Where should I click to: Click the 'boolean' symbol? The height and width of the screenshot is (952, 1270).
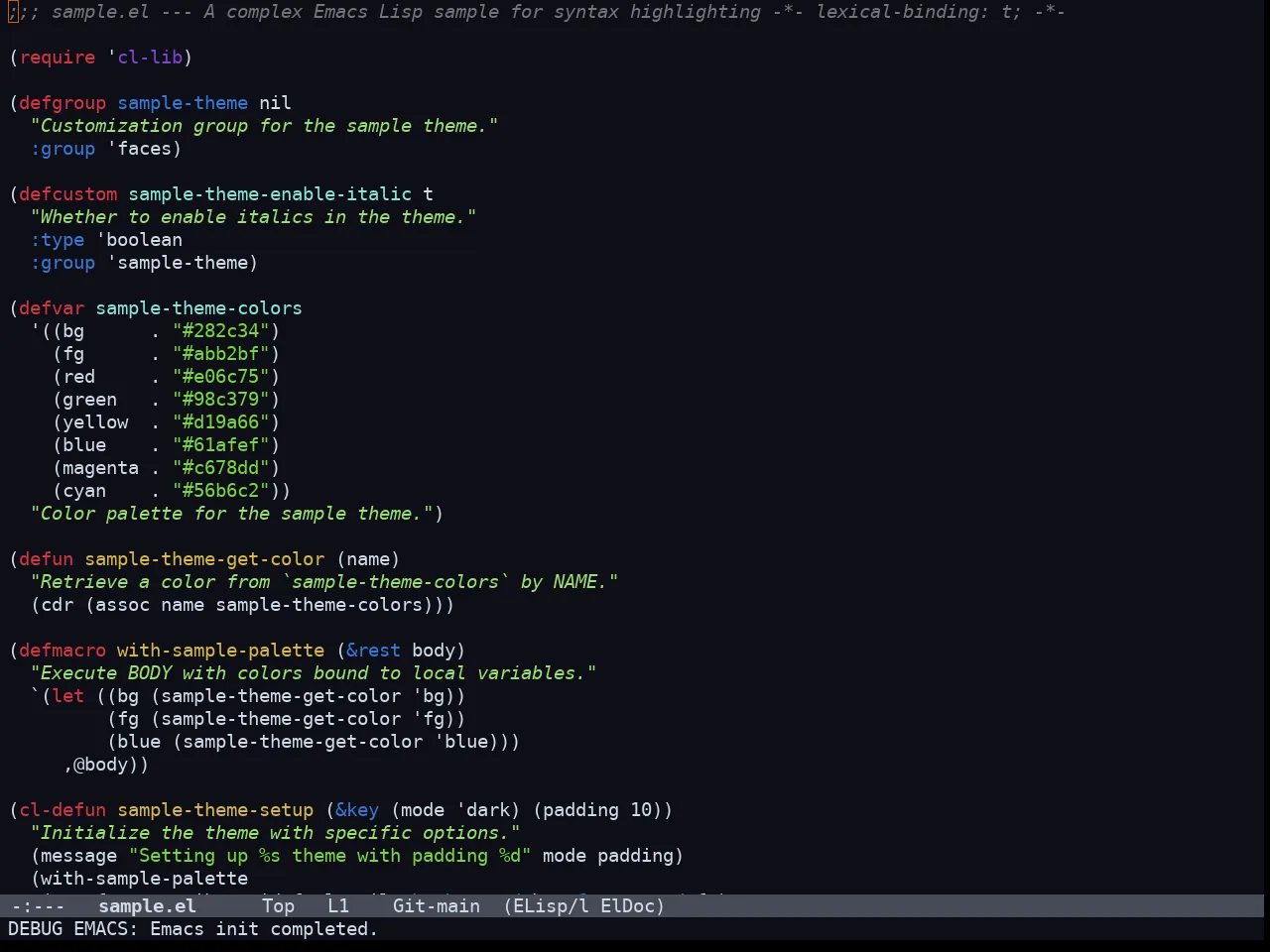[x=145, y=240]
